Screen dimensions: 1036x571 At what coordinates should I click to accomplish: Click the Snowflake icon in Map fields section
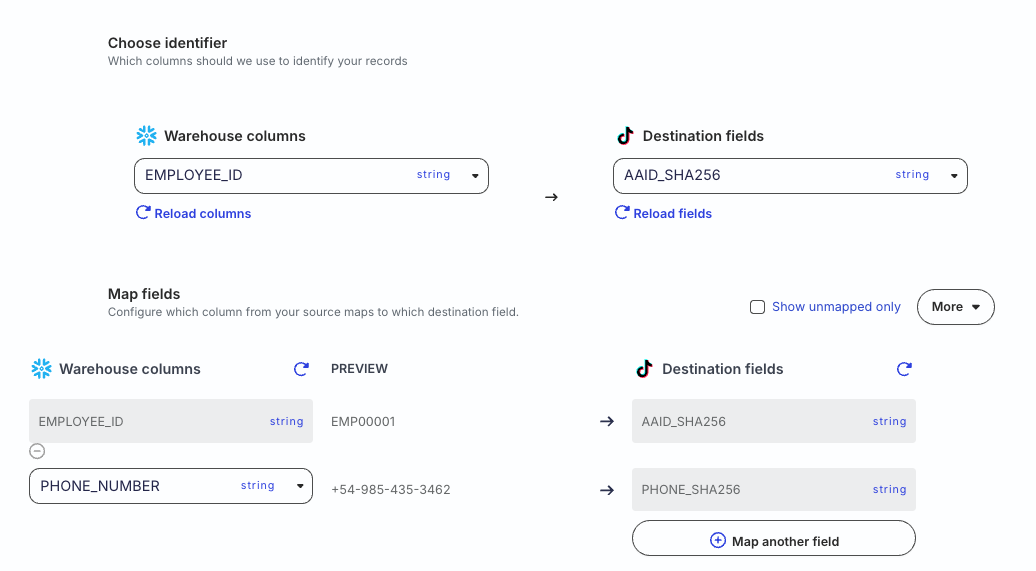click(x=41, y=369)
